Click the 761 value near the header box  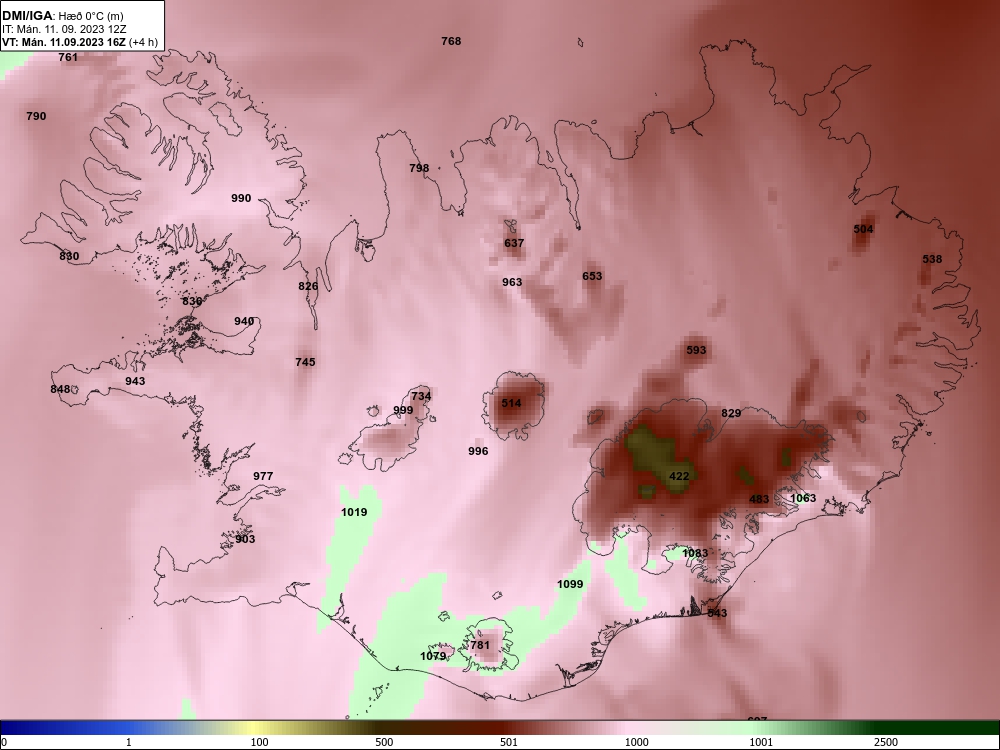tap(68, 57)
